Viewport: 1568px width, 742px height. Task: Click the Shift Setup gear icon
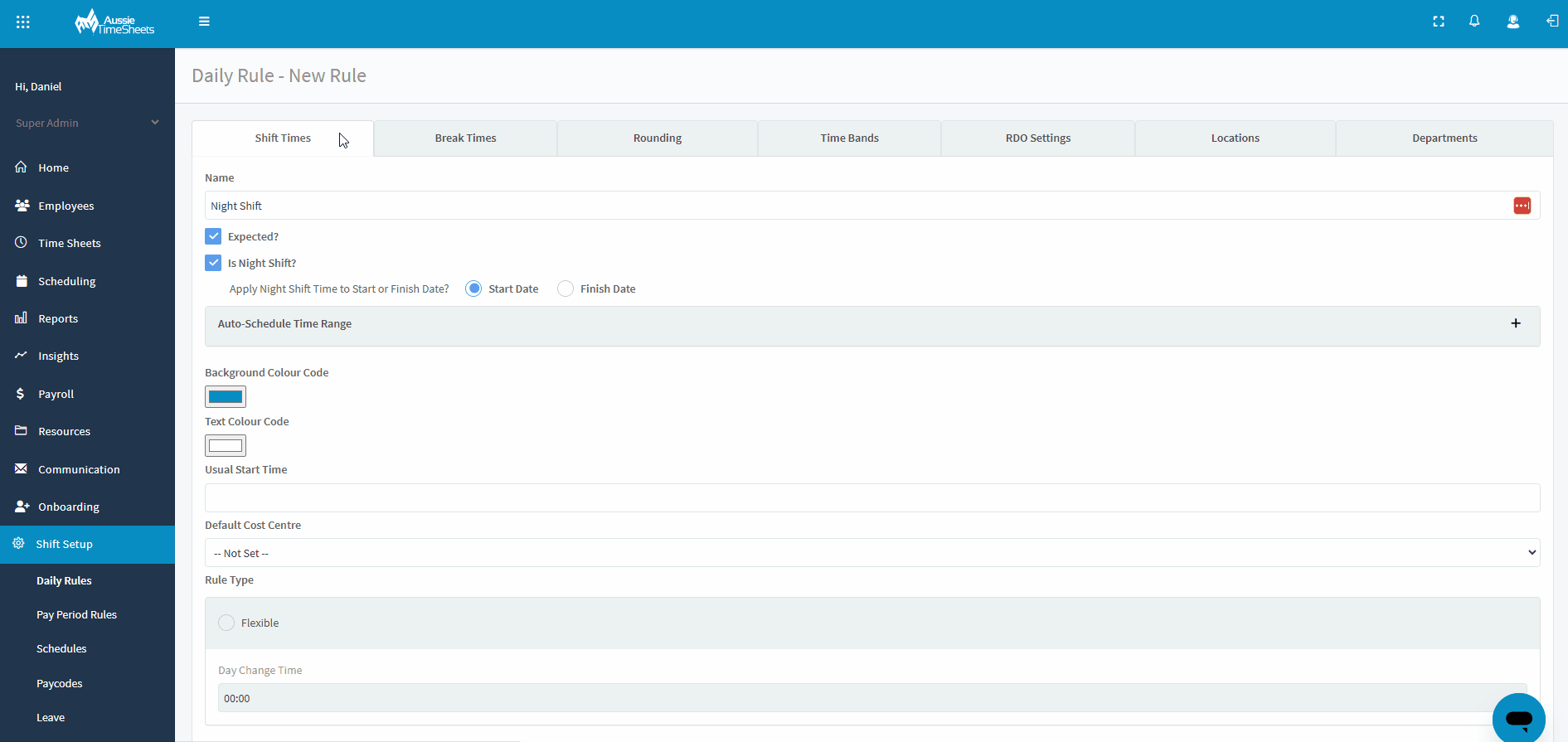point(18,543)
